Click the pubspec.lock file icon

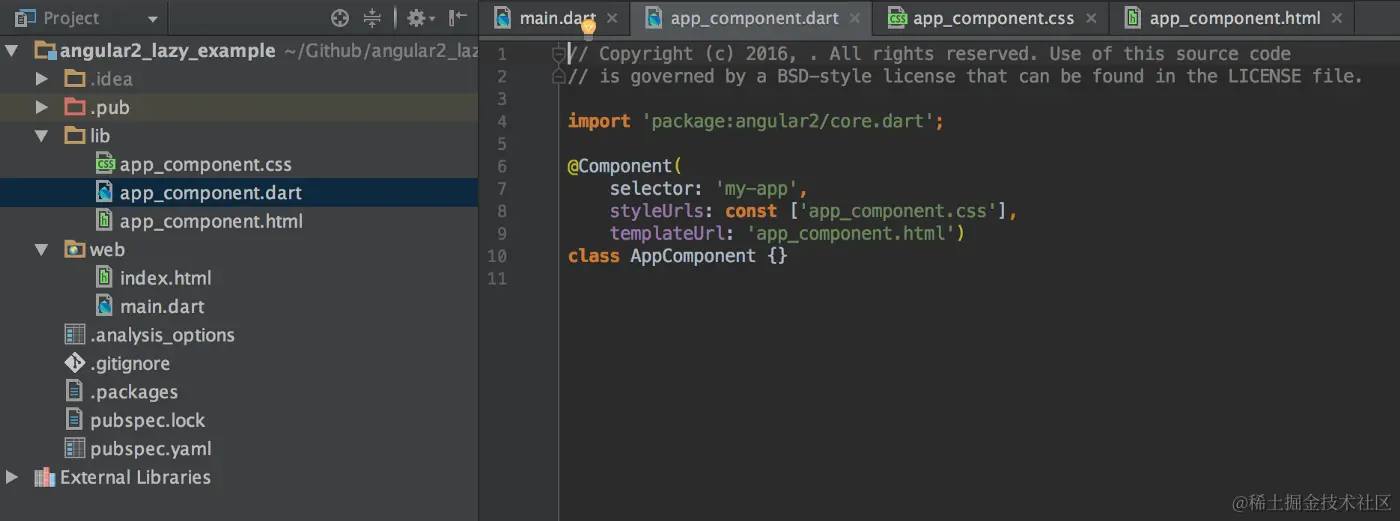coord(75,420)
